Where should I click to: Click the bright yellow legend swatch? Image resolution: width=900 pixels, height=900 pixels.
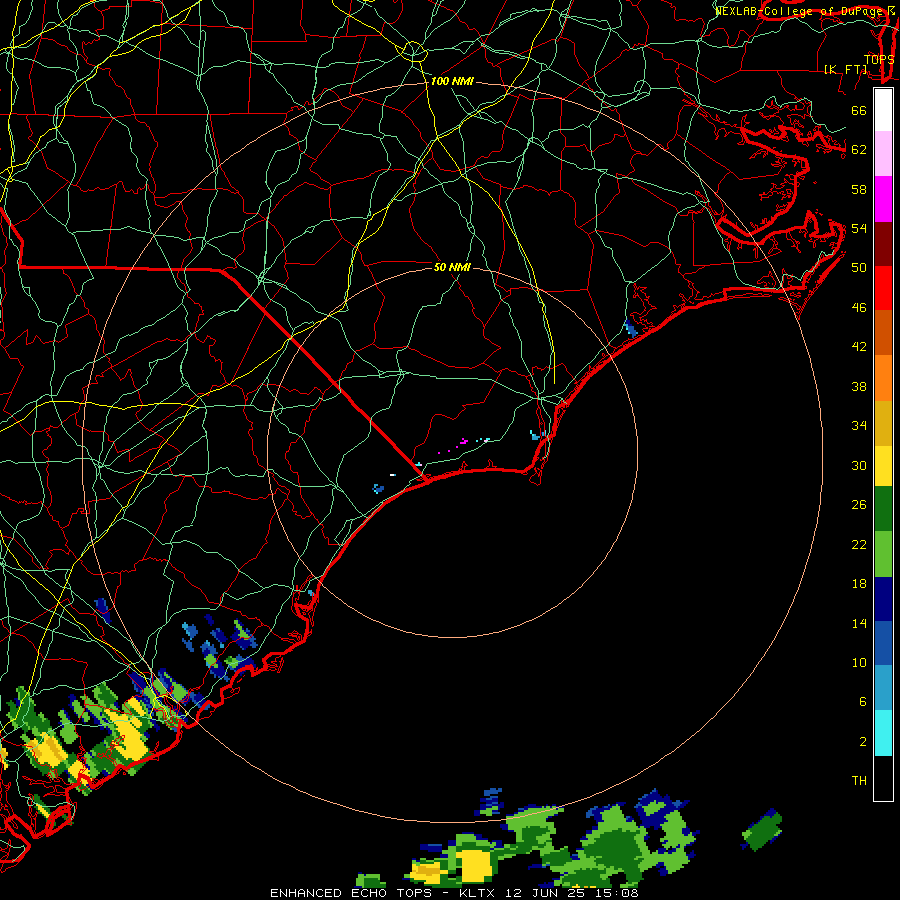[x=883, y=465]
